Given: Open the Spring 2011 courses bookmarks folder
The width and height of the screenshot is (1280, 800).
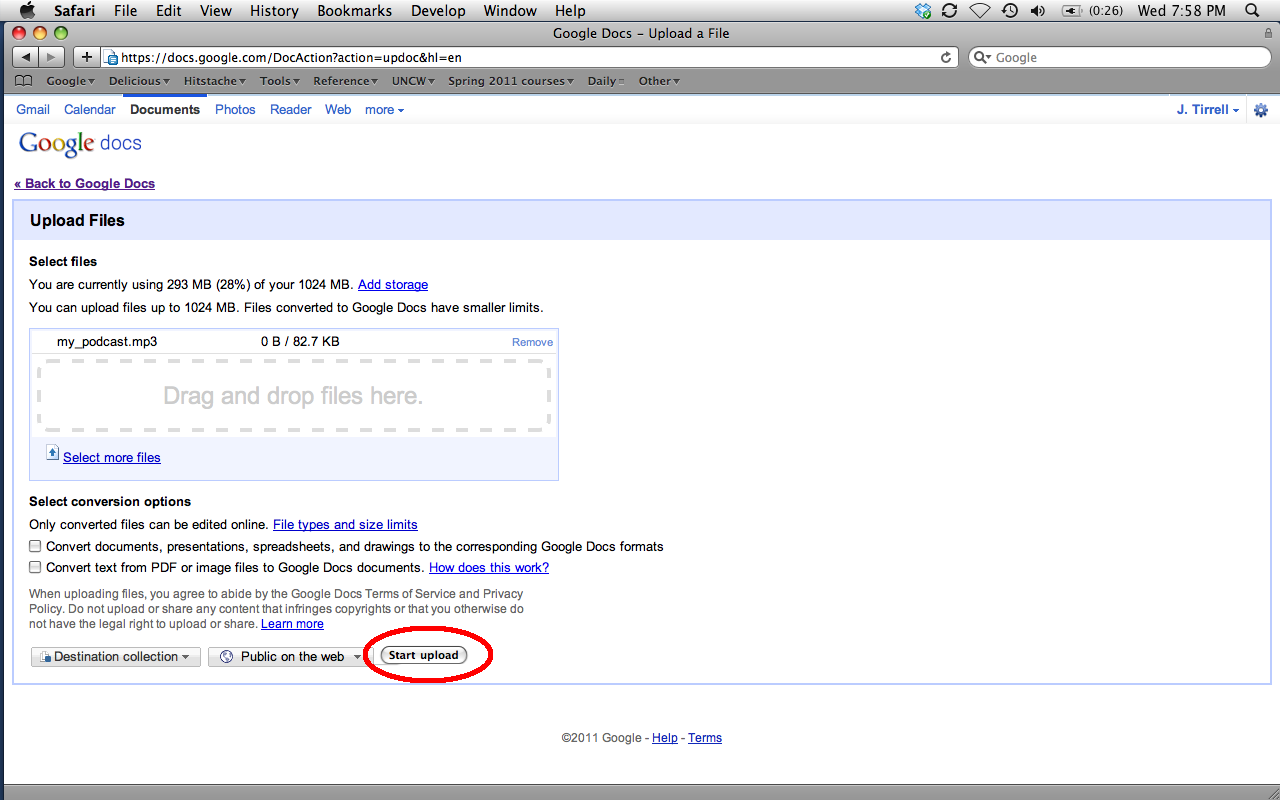Looking at the screenshot, I should (511, 81).
